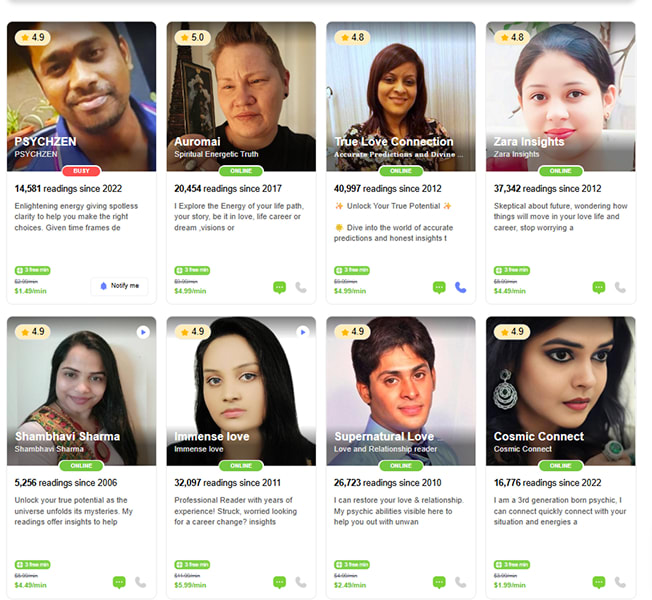Click Supernatural Love name link
Image resolution: width=652 pixels, height=600 pixels.
pyautogui.click(x=384, y=437)
